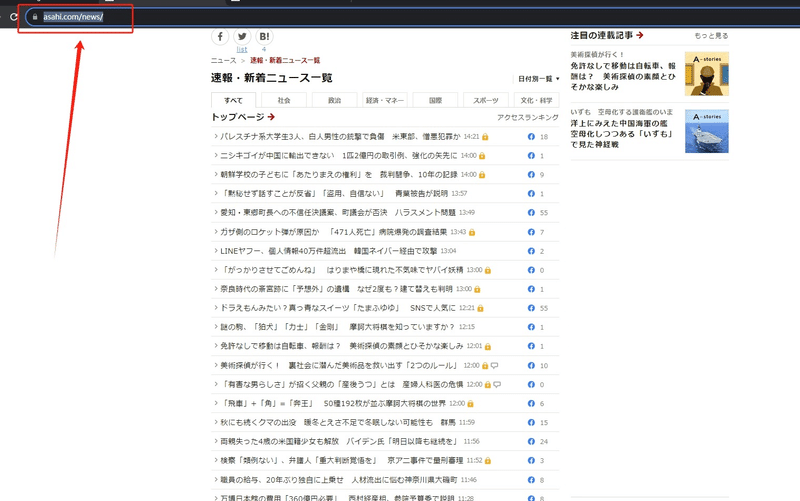This screenshot has width=800, height=501.
Task: Click Facebook icon on 両親失った4歳 row
Action: (x=531, y=441)
